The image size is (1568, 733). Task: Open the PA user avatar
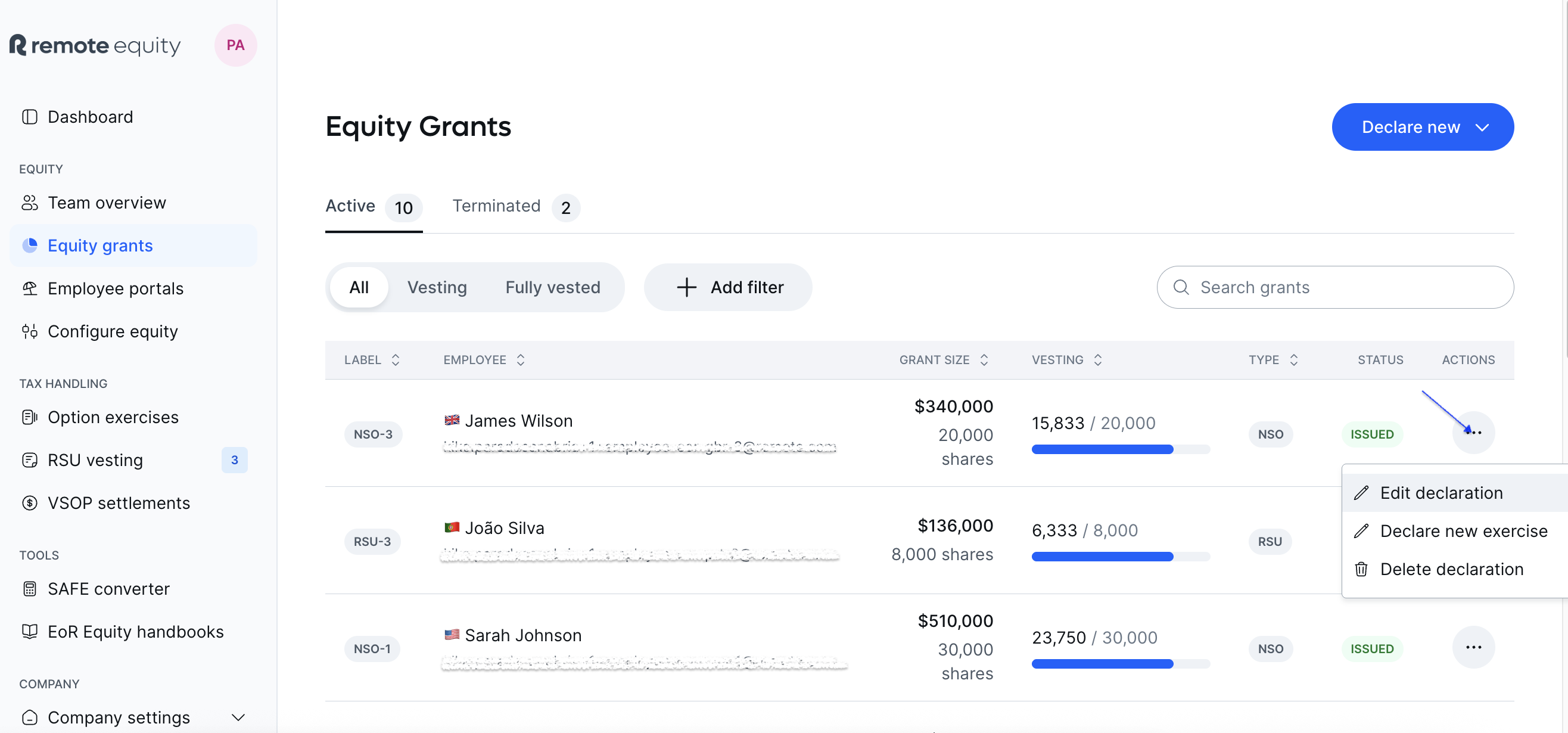coord(235,45)
